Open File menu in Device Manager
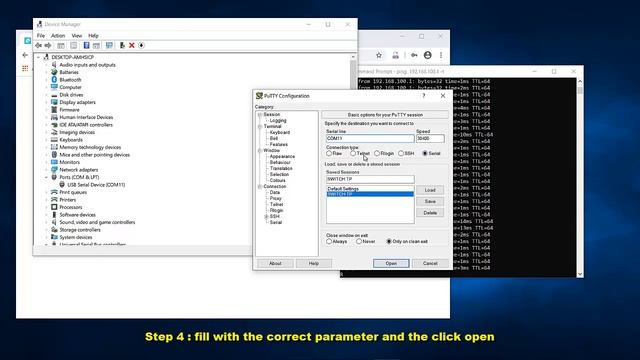Image resolution: width=640 pixels, height=360 pixels. pyautogui.click(x=41, y=36)
